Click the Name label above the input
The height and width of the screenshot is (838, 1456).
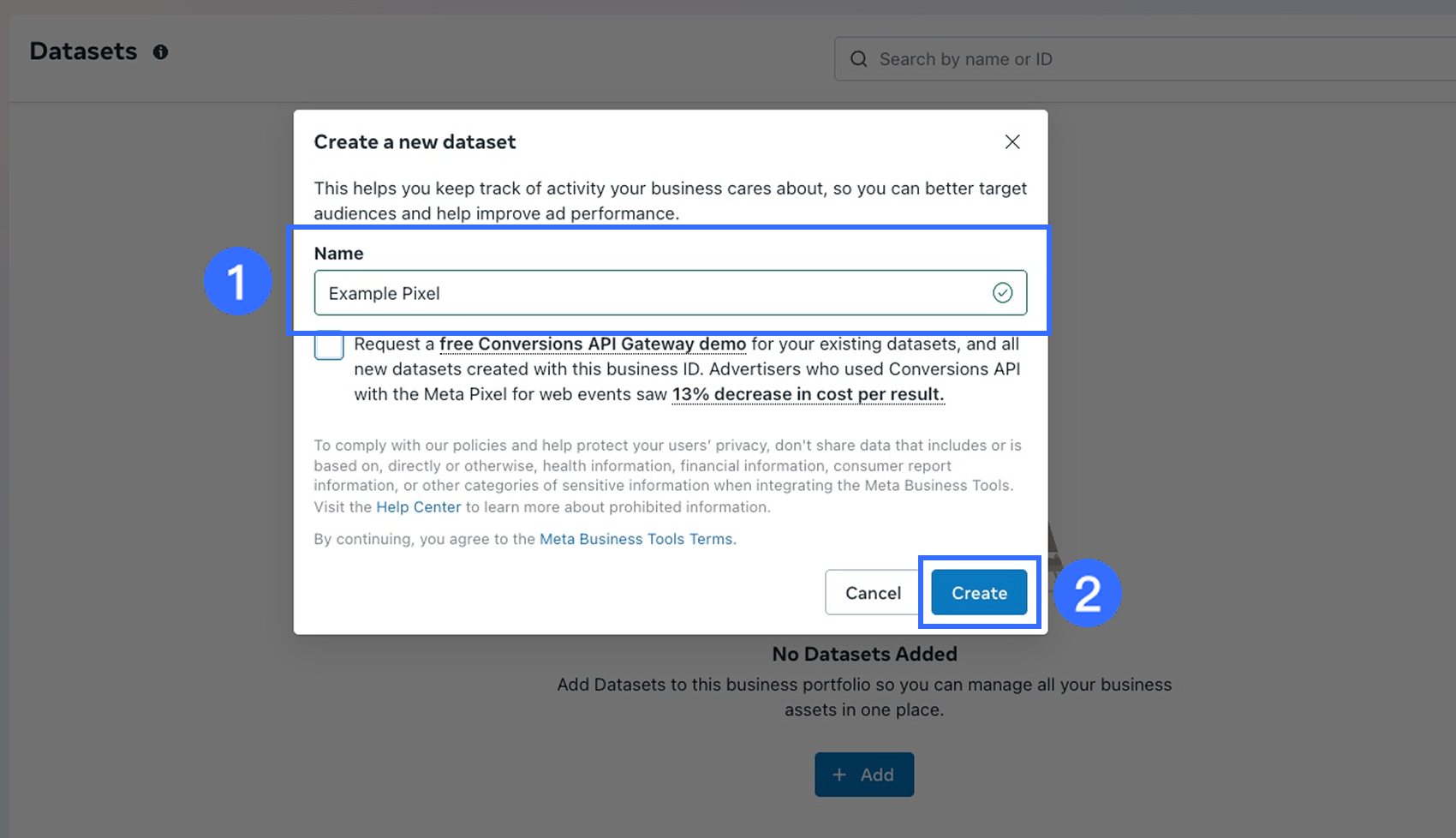(x=338, y=254)
